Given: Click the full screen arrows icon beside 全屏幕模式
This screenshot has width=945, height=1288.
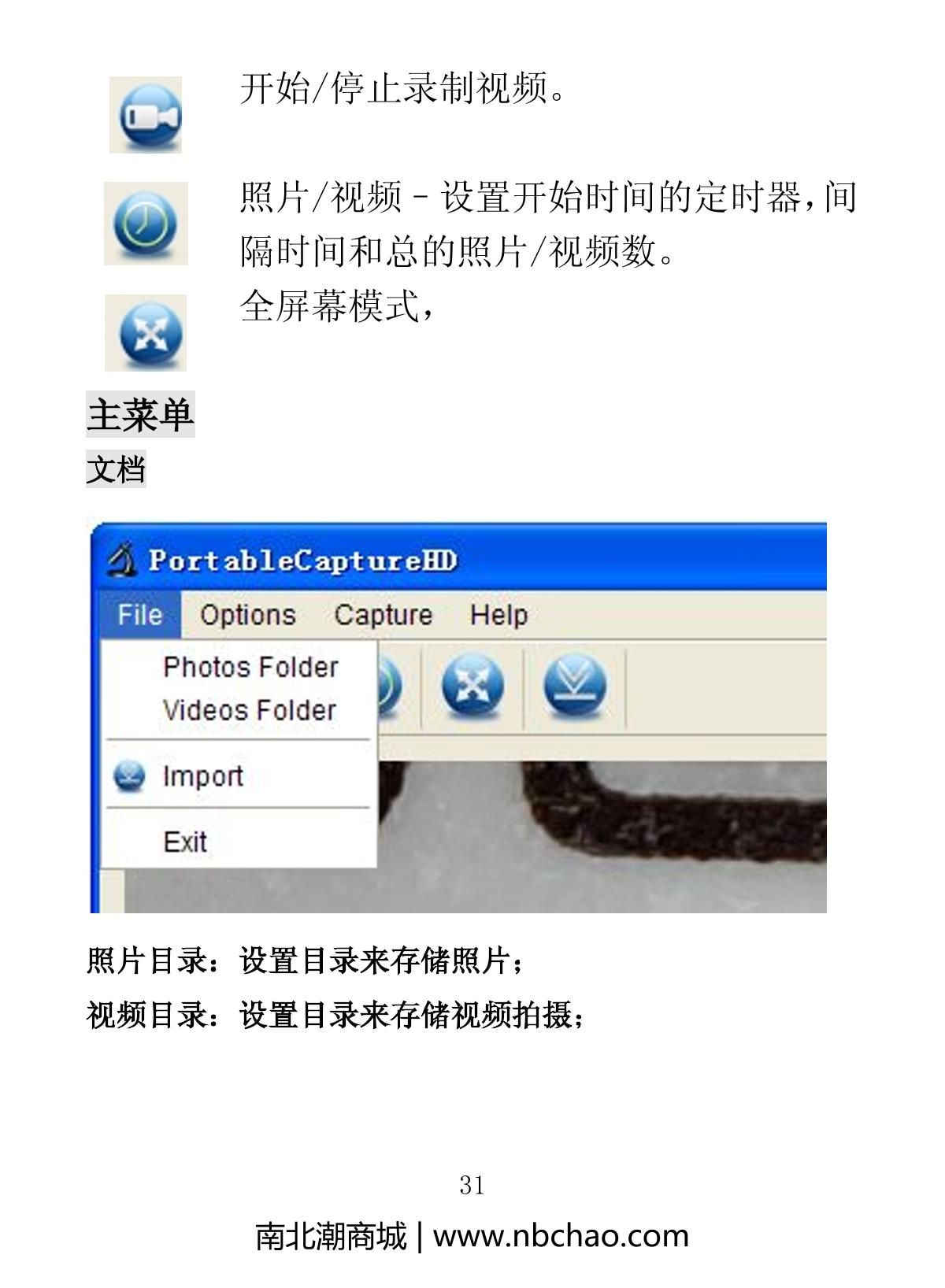Looking at the screenshot, I should coord(146,333).
